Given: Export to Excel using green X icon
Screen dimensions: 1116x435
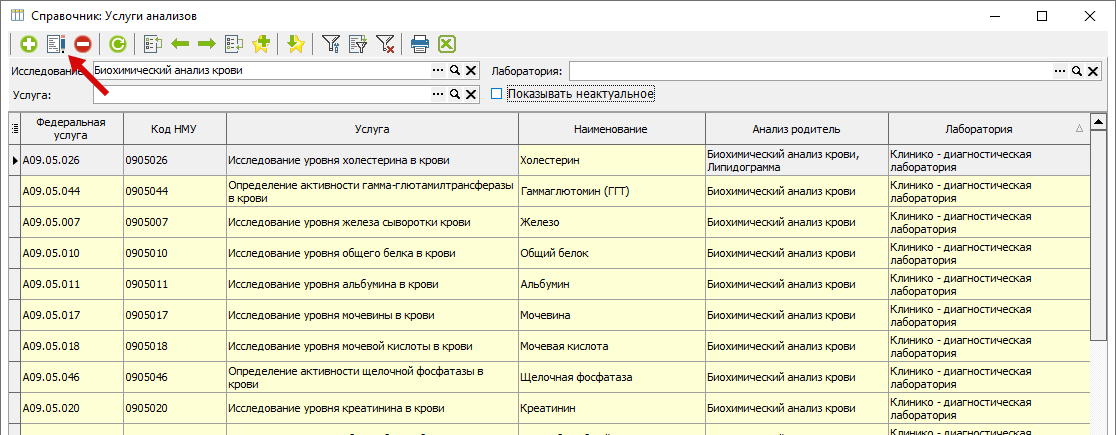Looking at the screenshot, I should 447,44.
